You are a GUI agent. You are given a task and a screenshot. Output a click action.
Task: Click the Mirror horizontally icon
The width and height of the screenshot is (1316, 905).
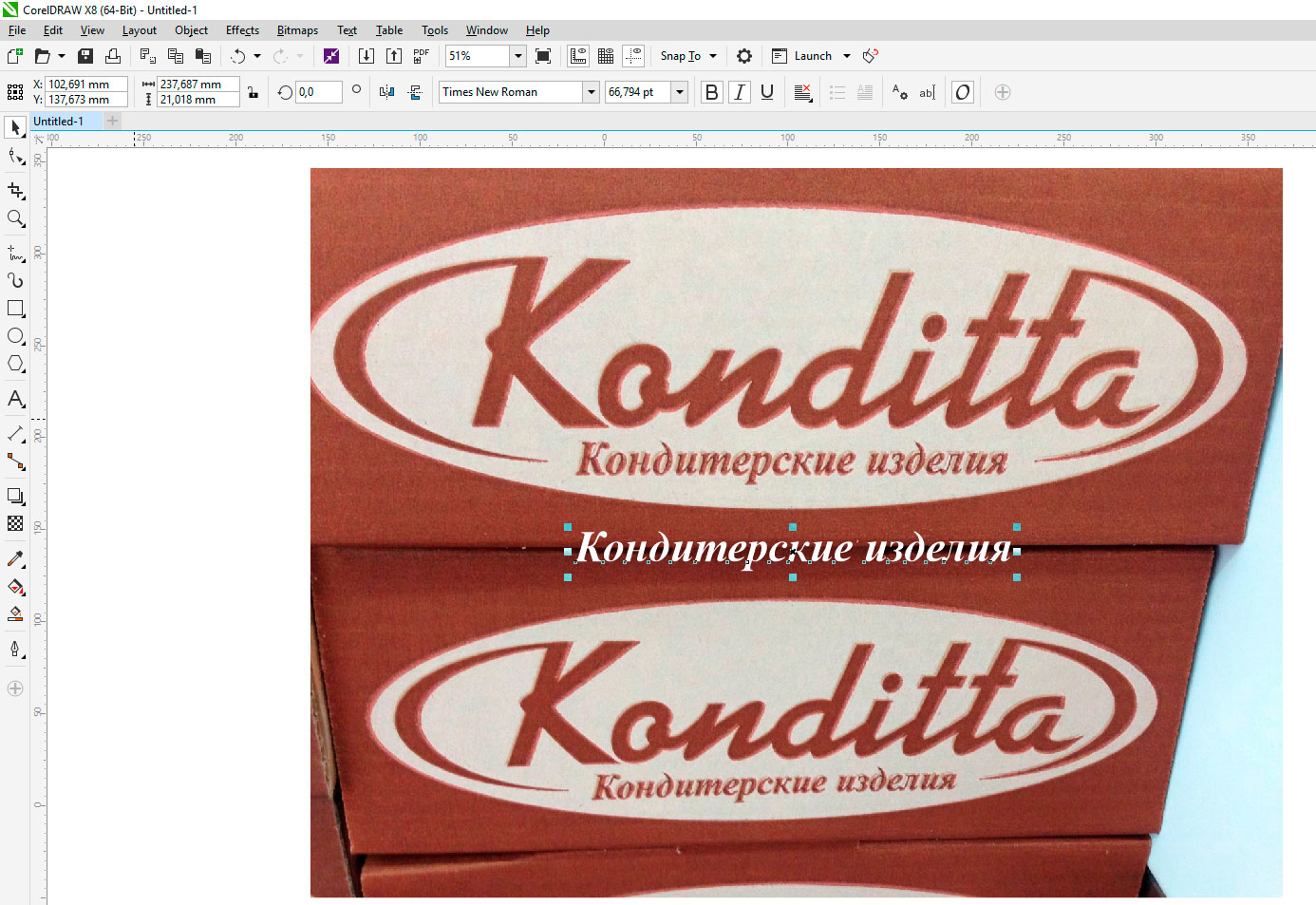pyautogui.click(x=387, y=92)
